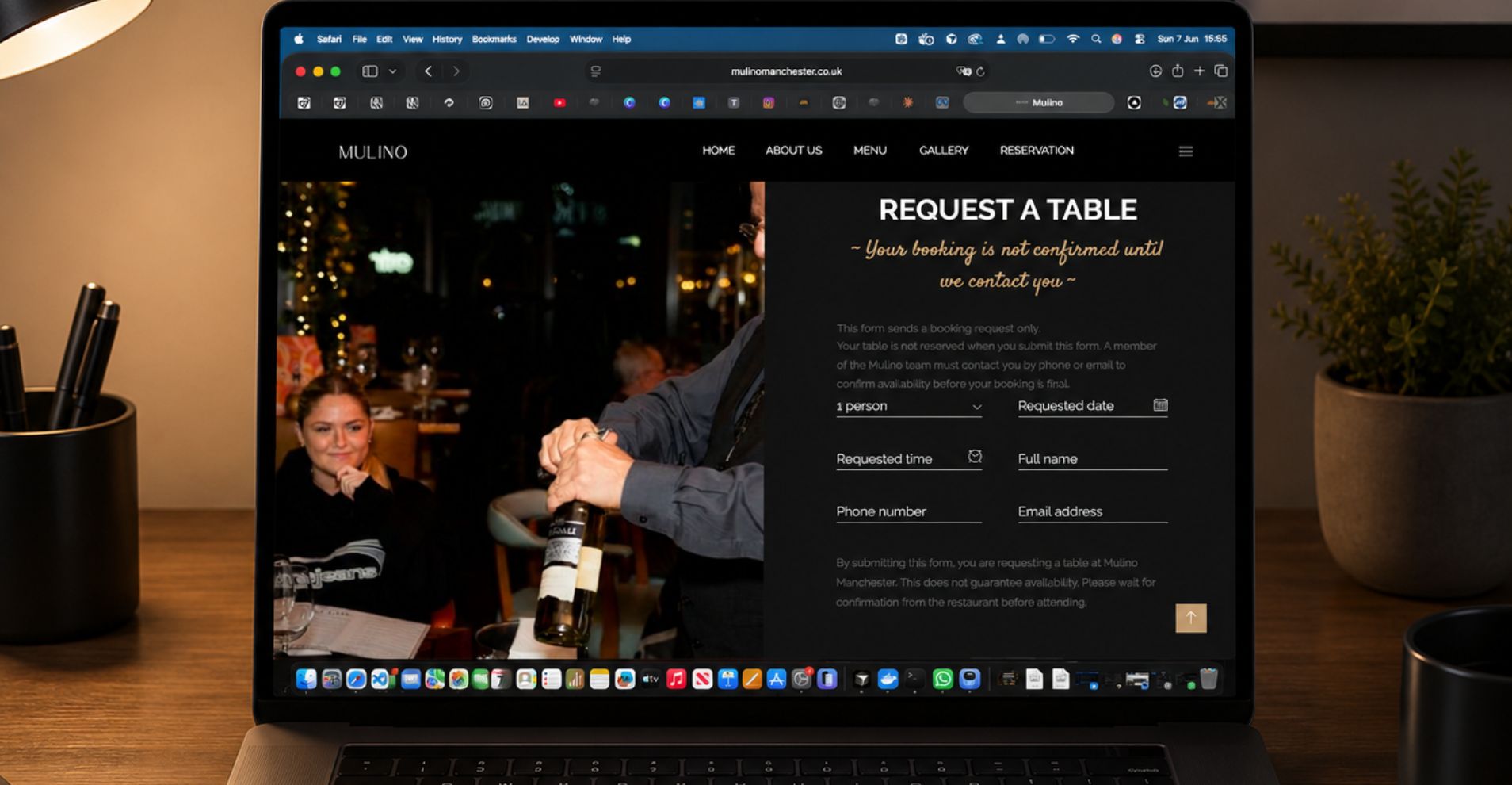Open WhatsApp in the Dock
1512x785 pixels.
point(943,679)
